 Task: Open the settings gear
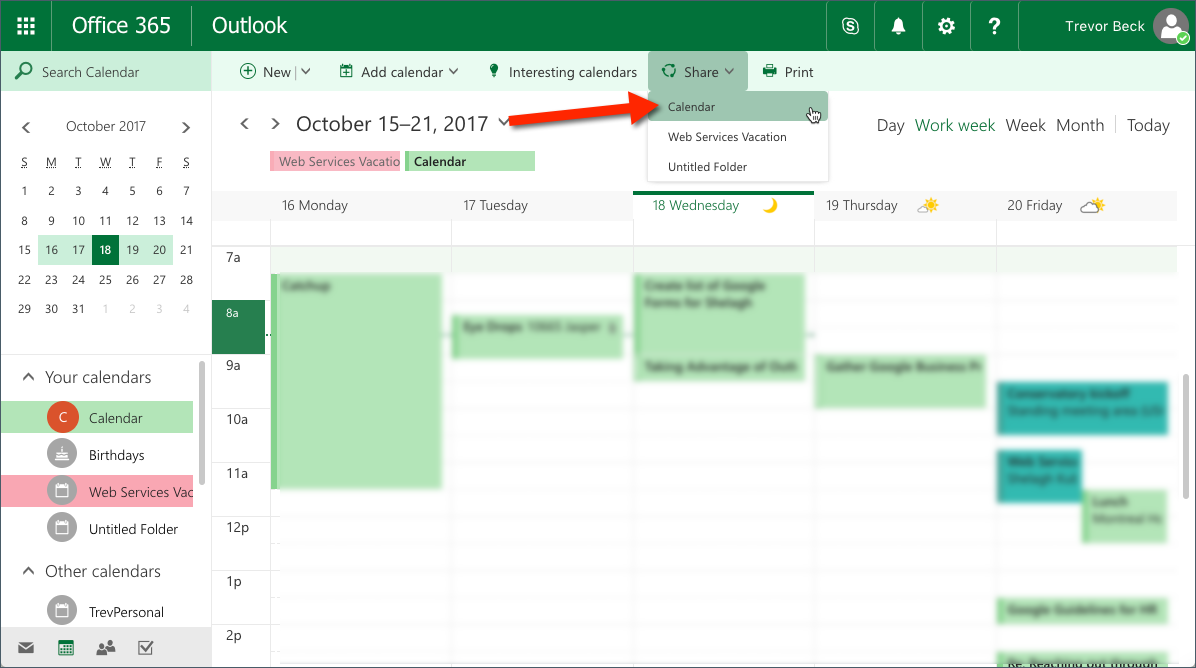pos(946,26)
